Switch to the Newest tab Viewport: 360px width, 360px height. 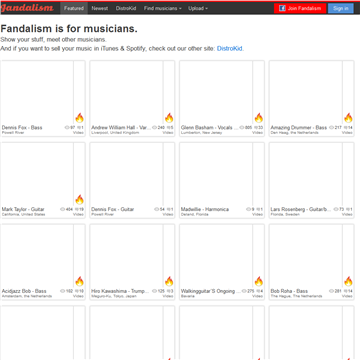pos(100,8)
